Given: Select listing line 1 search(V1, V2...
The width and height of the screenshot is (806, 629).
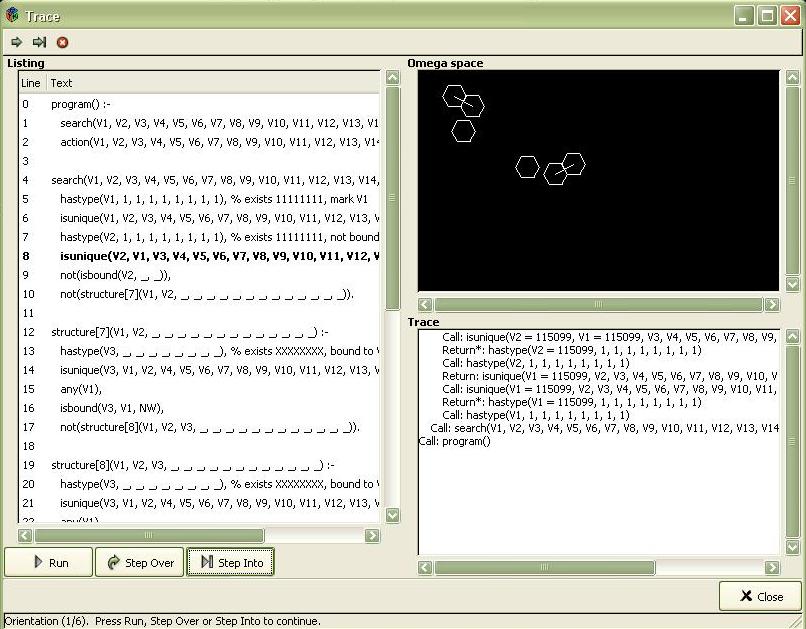Looking at the screenshot, I should (x=199, y=123).
